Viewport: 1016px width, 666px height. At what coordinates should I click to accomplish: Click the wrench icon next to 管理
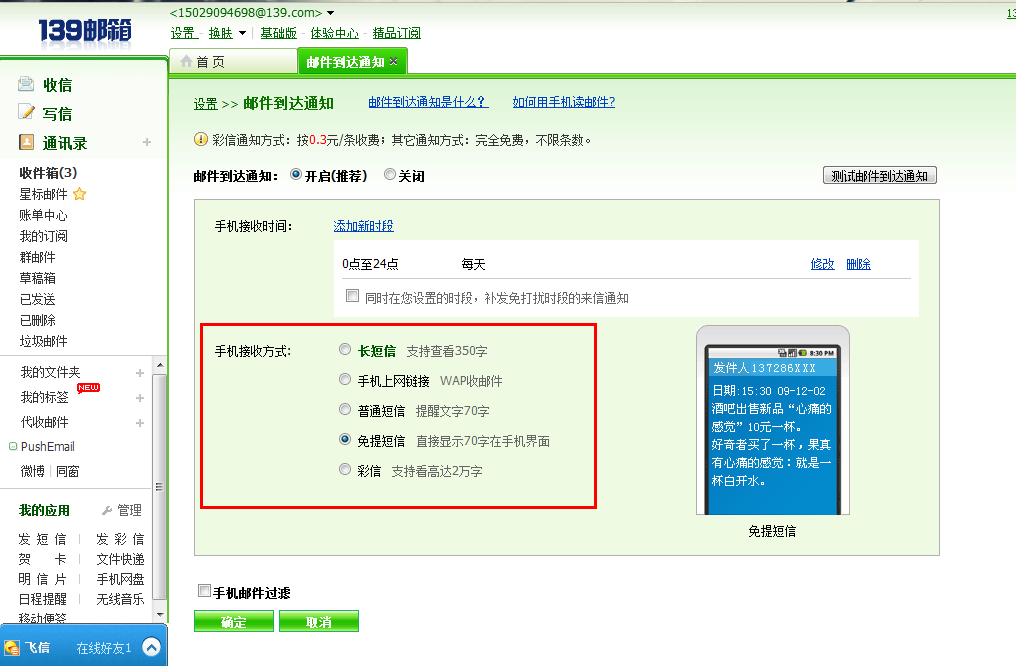tap(106, 510)
